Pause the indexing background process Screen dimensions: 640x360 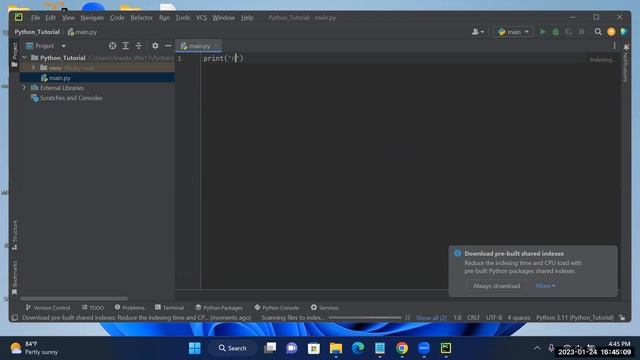point(407,318)
